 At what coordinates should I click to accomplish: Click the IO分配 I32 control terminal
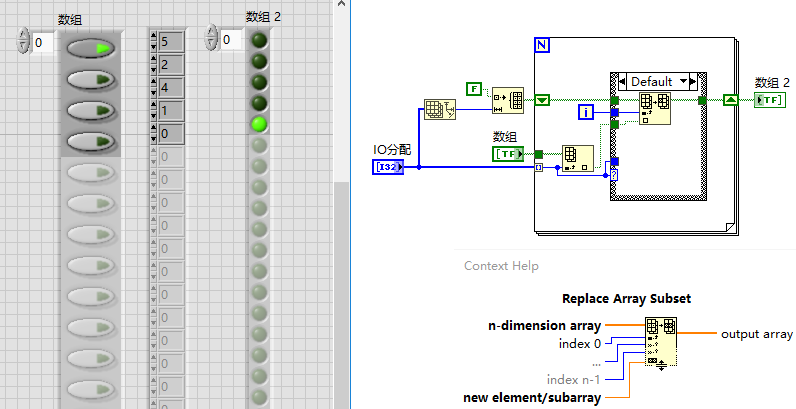click(x=387, y=167)
